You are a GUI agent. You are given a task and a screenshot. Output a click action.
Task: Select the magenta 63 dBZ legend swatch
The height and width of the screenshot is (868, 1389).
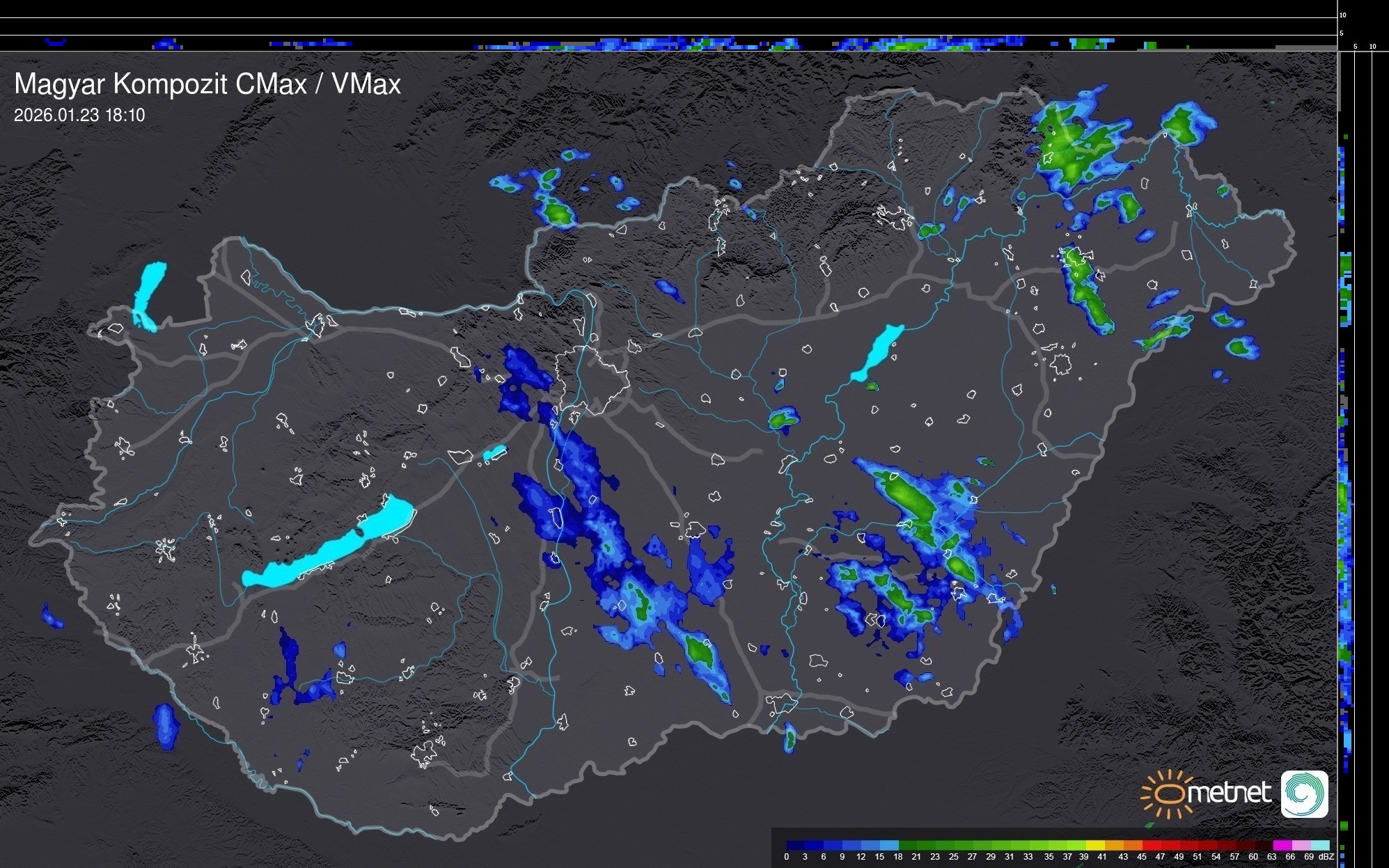[x=1282, y=845]
